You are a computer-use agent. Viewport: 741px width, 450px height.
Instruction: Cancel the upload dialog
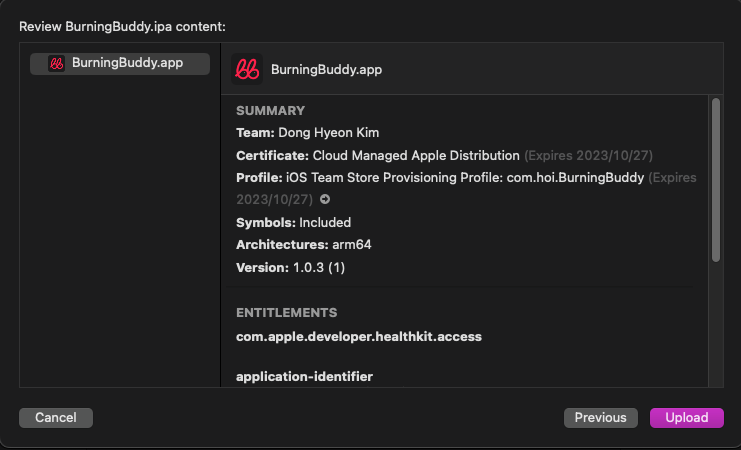[x=56, y=418]
